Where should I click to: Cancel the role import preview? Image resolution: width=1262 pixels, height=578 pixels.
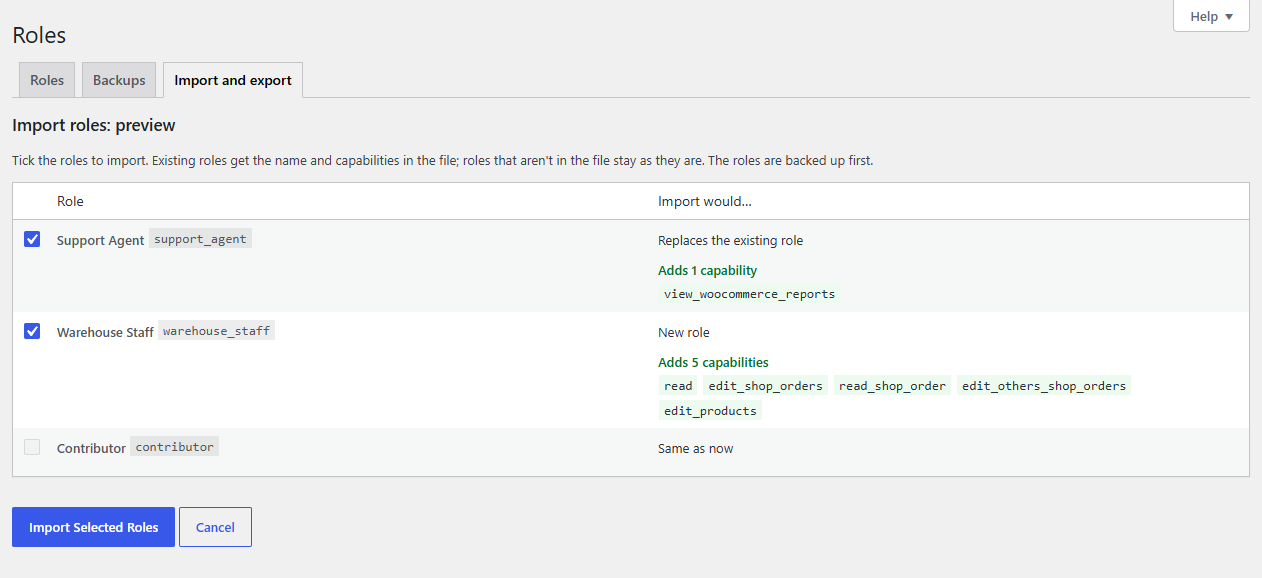click(215, 527)
